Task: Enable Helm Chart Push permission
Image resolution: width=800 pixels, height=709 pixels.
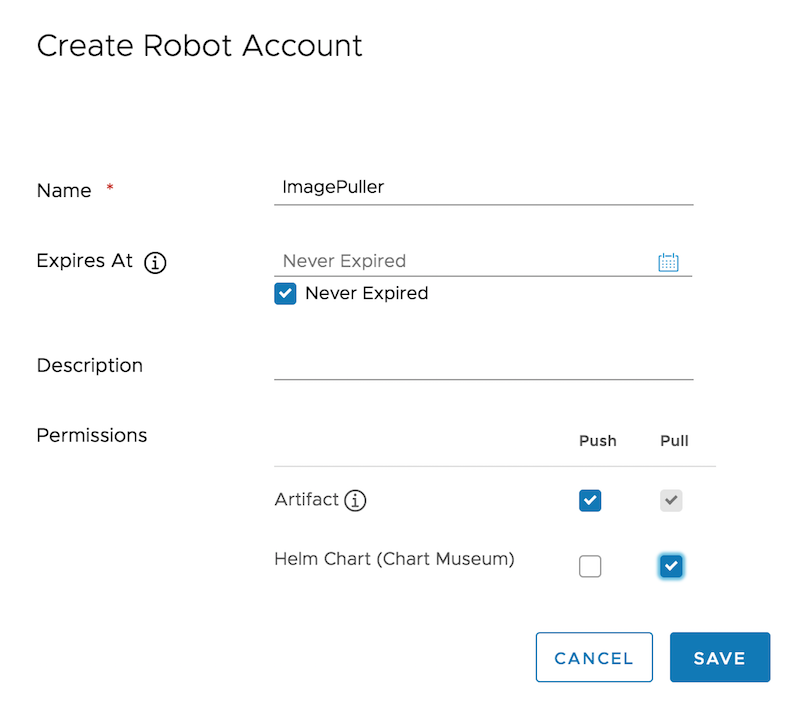Action: (590, 567)
